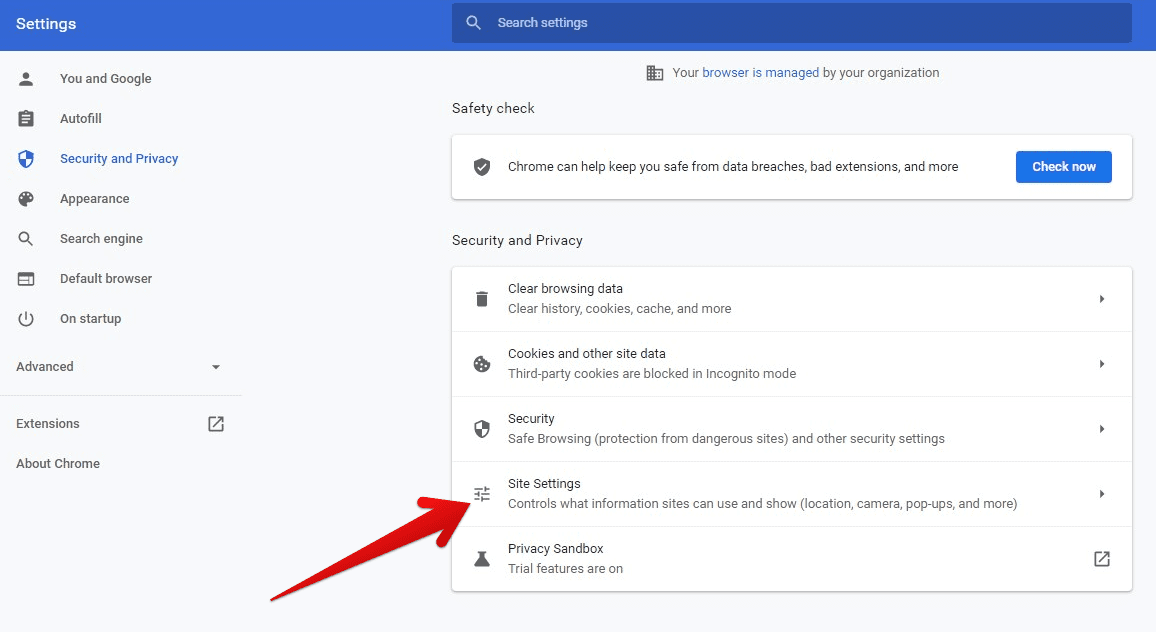Click the Safety check heading
Screen dimensions: 1156x632
click(x=492, y=108)
